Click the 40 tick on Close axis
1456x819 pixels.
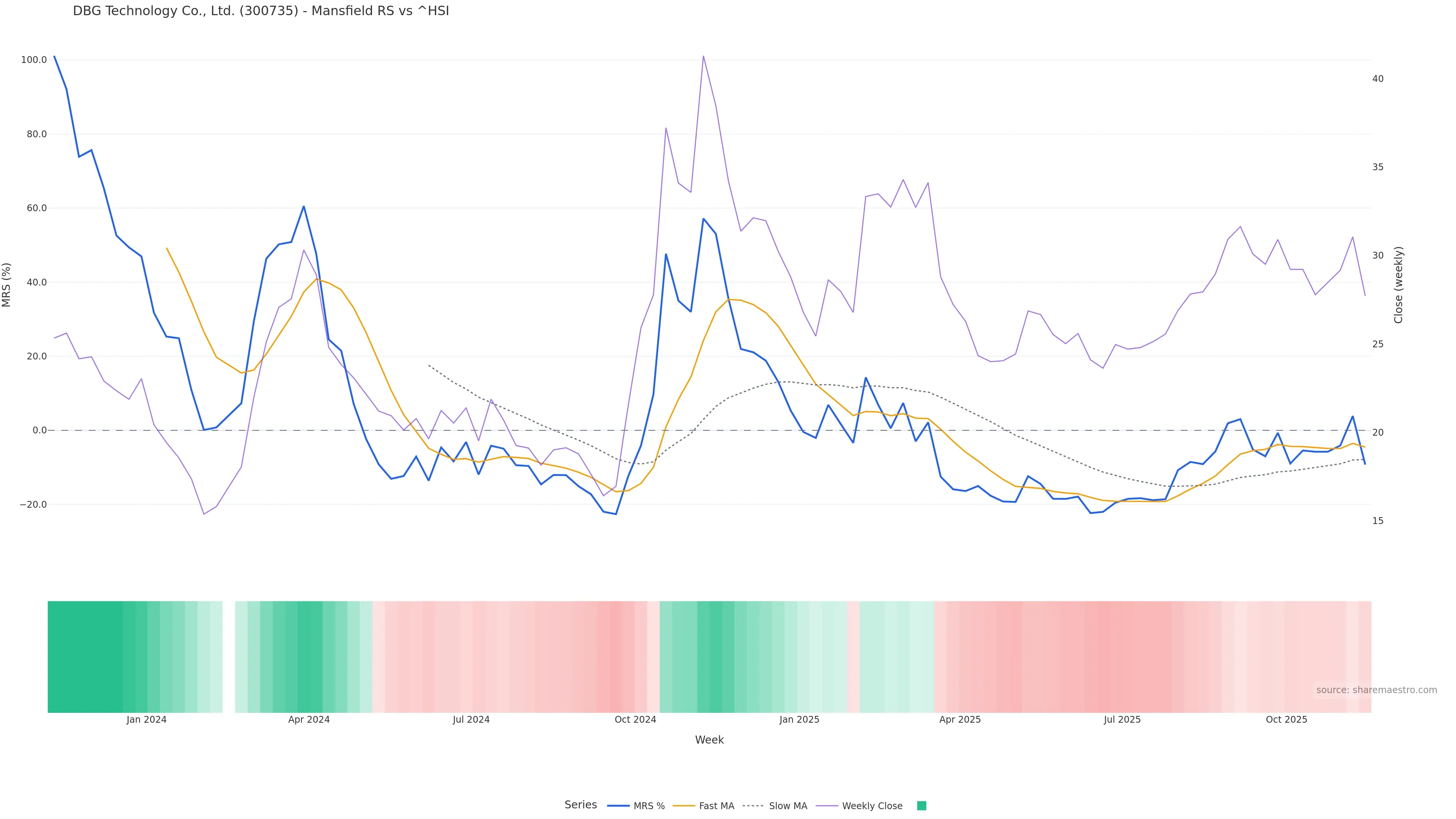pos(1378,78)
